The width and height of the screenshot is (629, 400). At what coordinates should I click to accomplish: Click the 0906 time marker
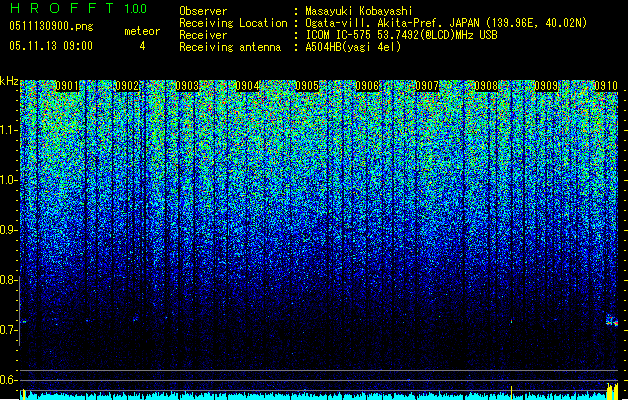click(x=367, y=86)
